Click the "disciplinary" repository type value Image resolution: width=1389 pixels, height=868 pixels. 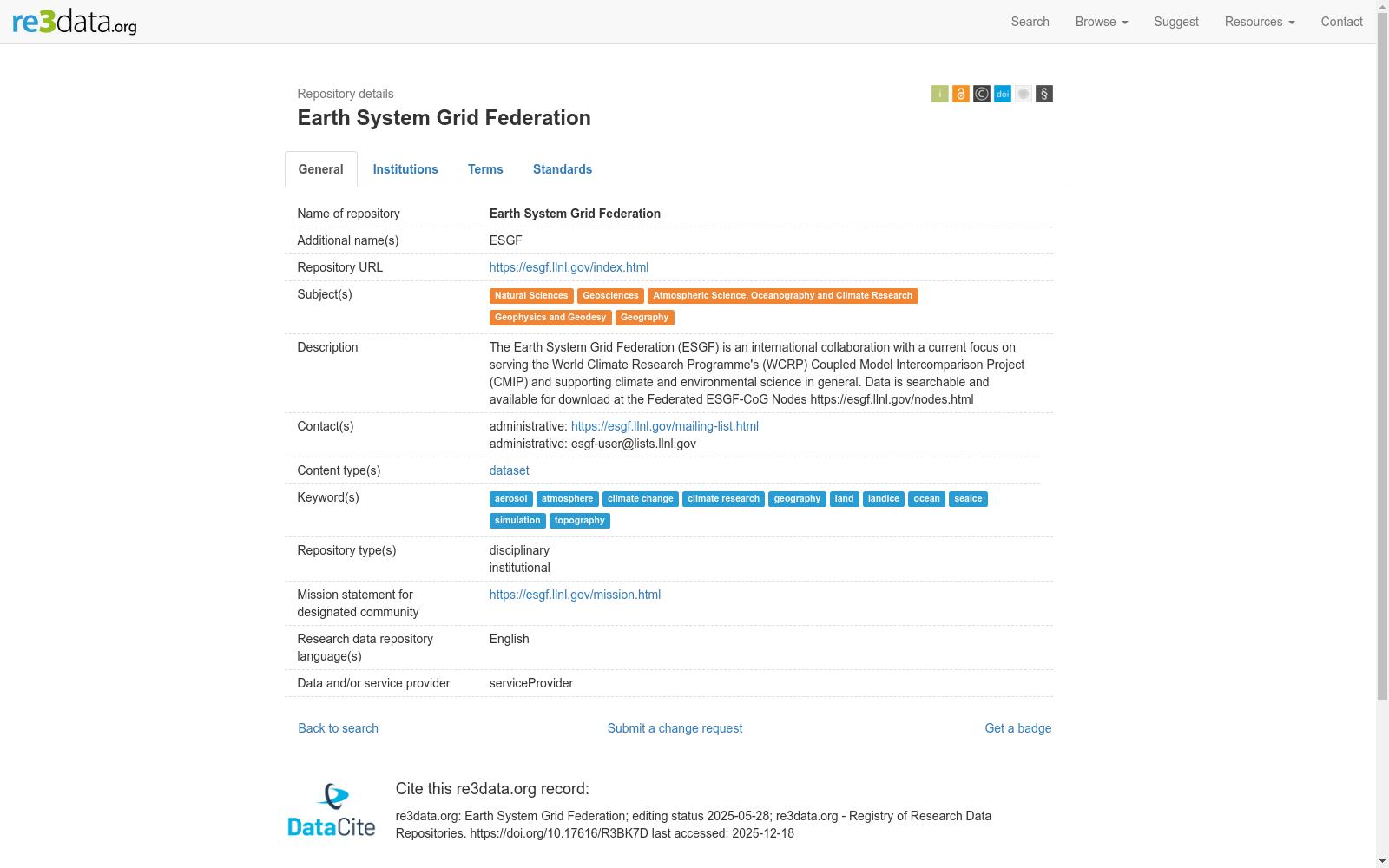tap(519, 550)
